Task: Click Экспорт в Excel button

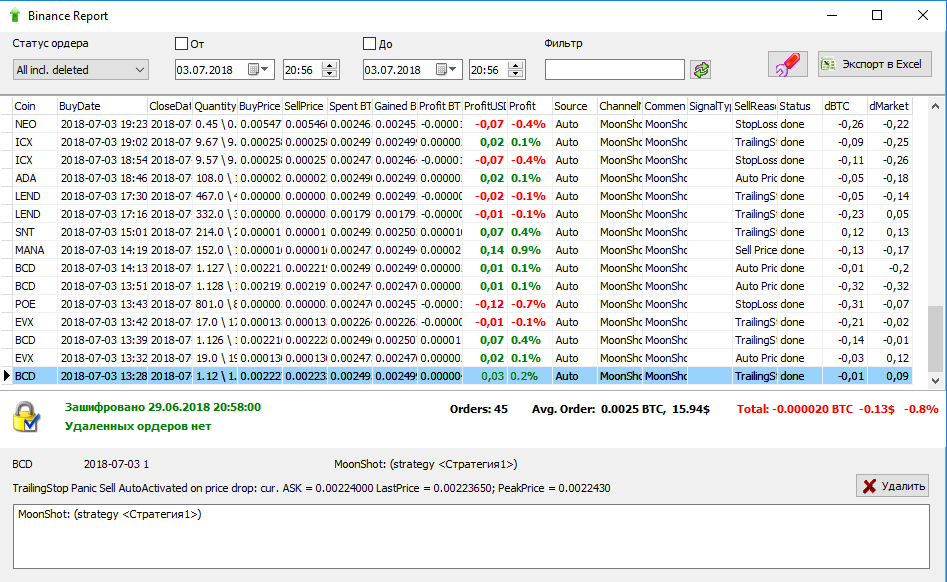Action: (x=875, y=64)
